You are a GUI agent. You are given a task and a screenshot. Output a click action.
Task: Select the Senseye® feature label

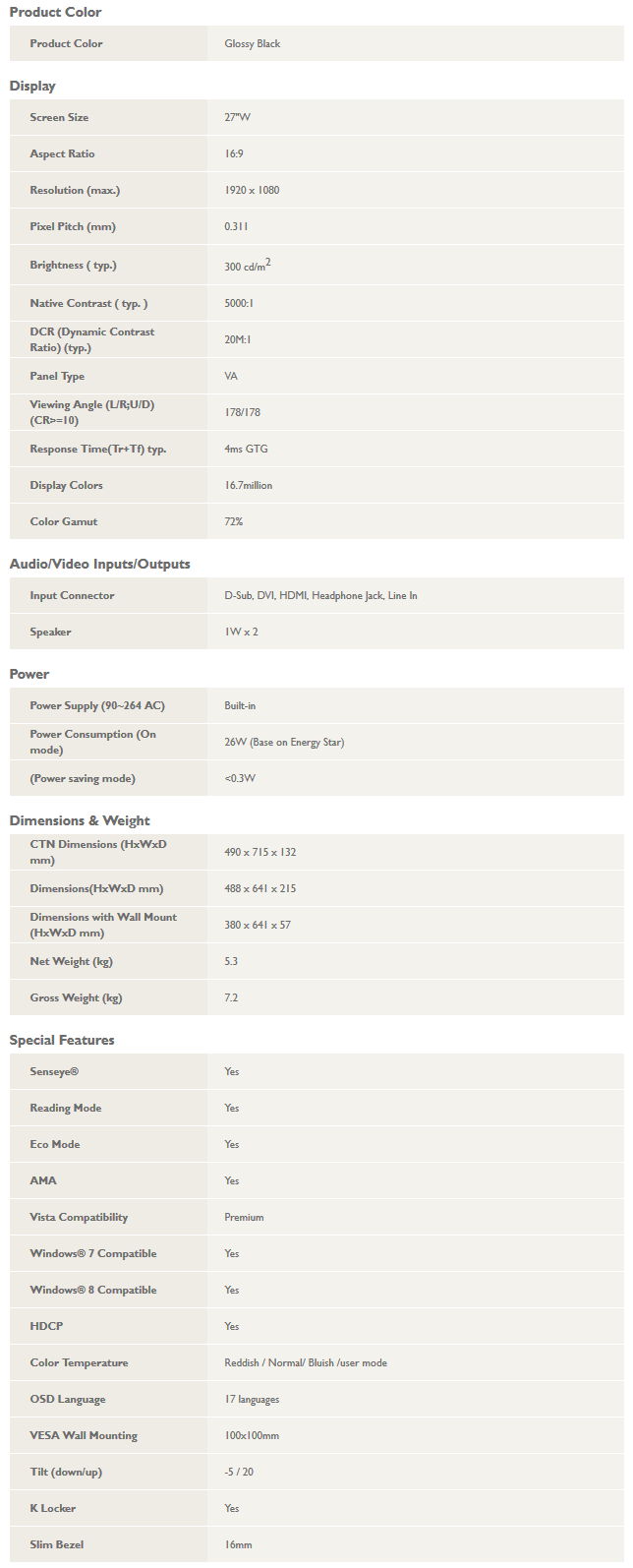tap(54, 1071)
